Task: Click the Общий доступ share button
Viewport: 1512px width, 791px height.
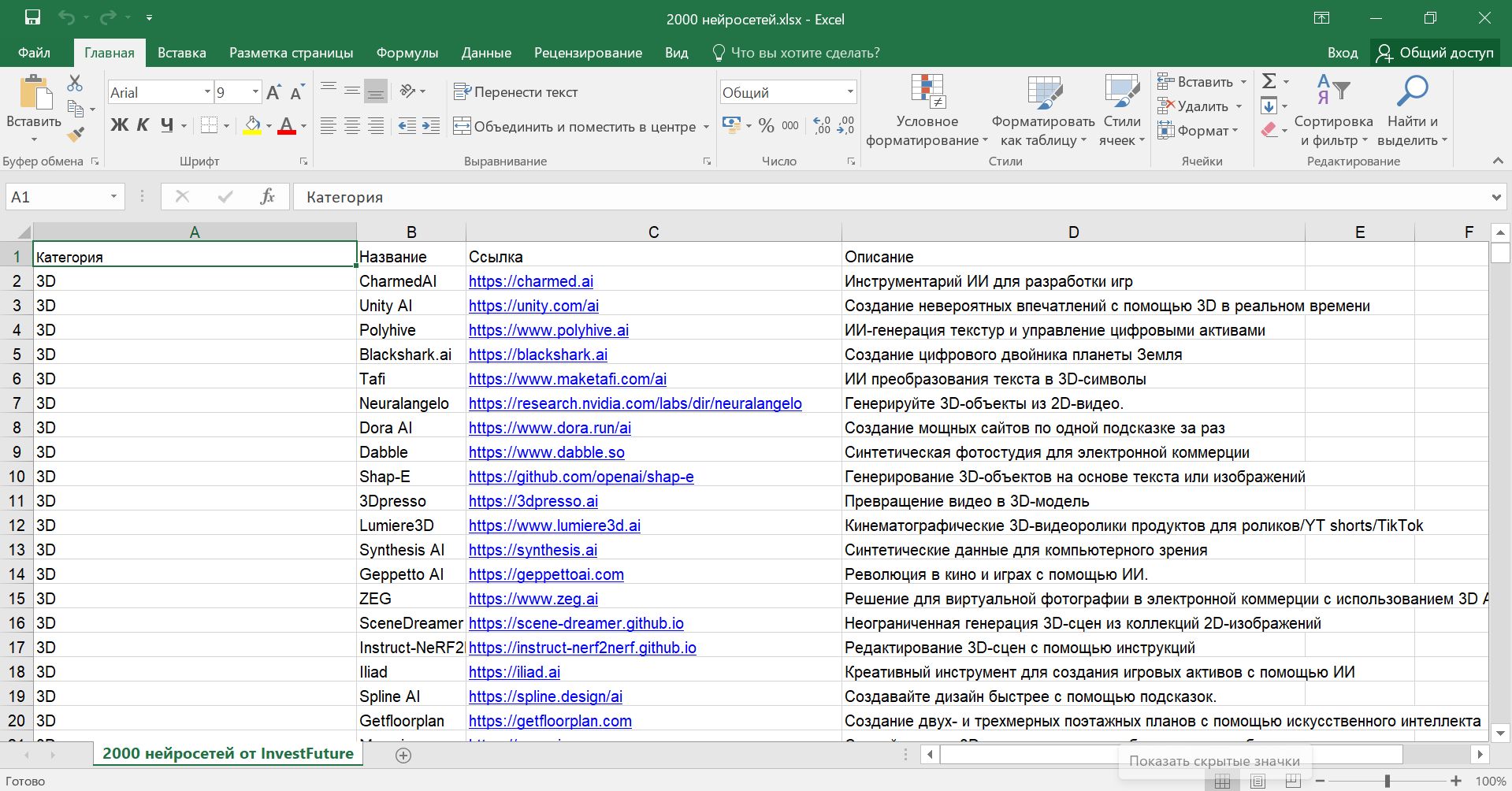Action: click(1435, 53)
